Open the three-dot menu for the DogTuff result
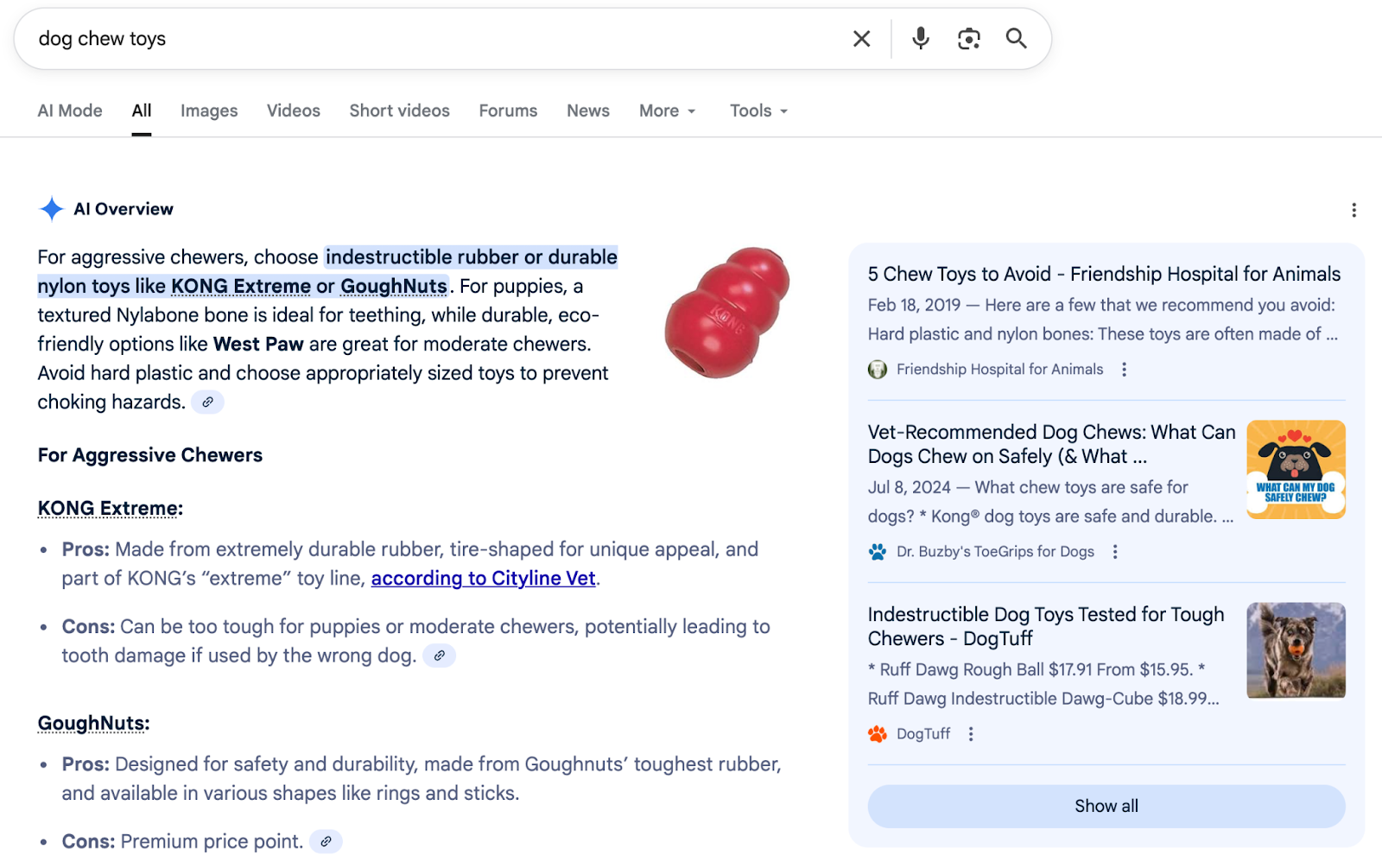The height and width of the screenshot is (868, 1382). (x=971, y=732)
